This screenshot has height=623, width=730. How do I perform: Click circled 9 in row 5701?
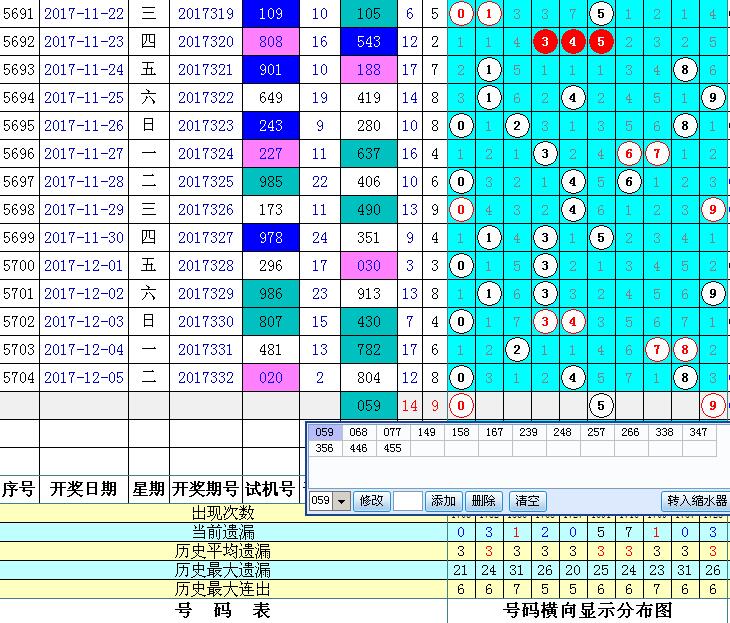pos(710,294)
